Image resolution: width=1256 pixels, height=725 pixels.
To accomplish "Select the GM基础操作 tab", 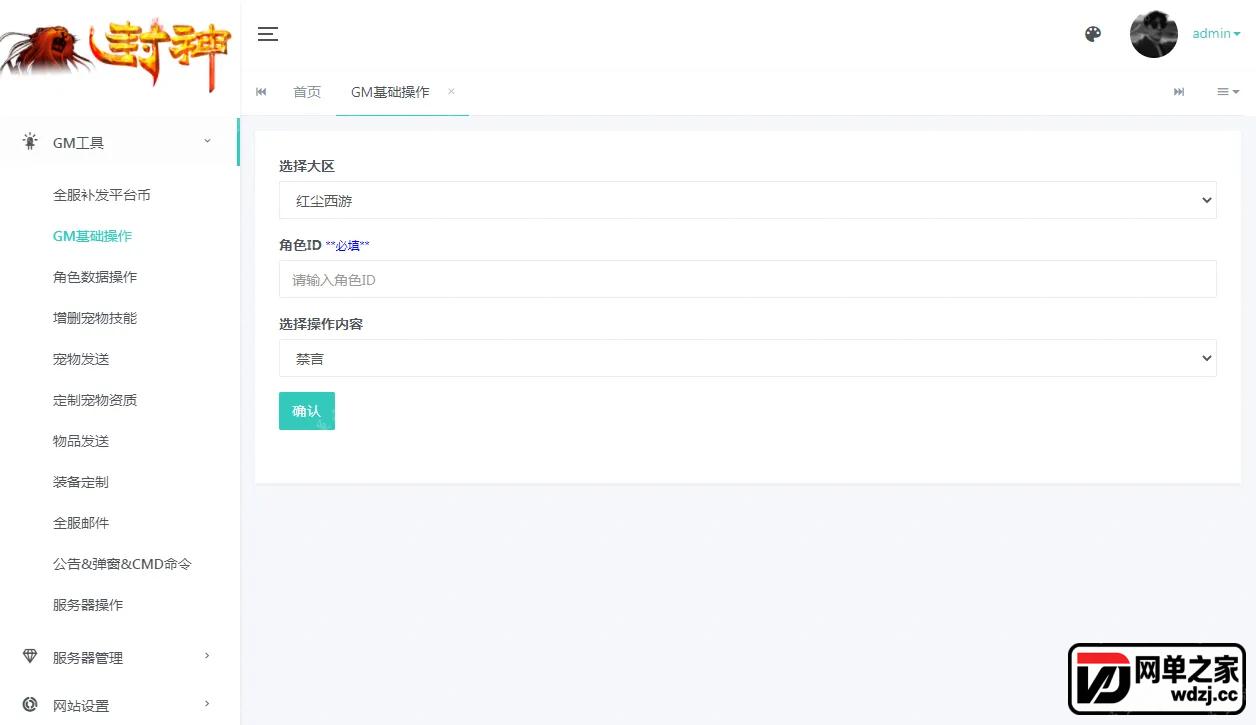I will click(x=390, y=92).
